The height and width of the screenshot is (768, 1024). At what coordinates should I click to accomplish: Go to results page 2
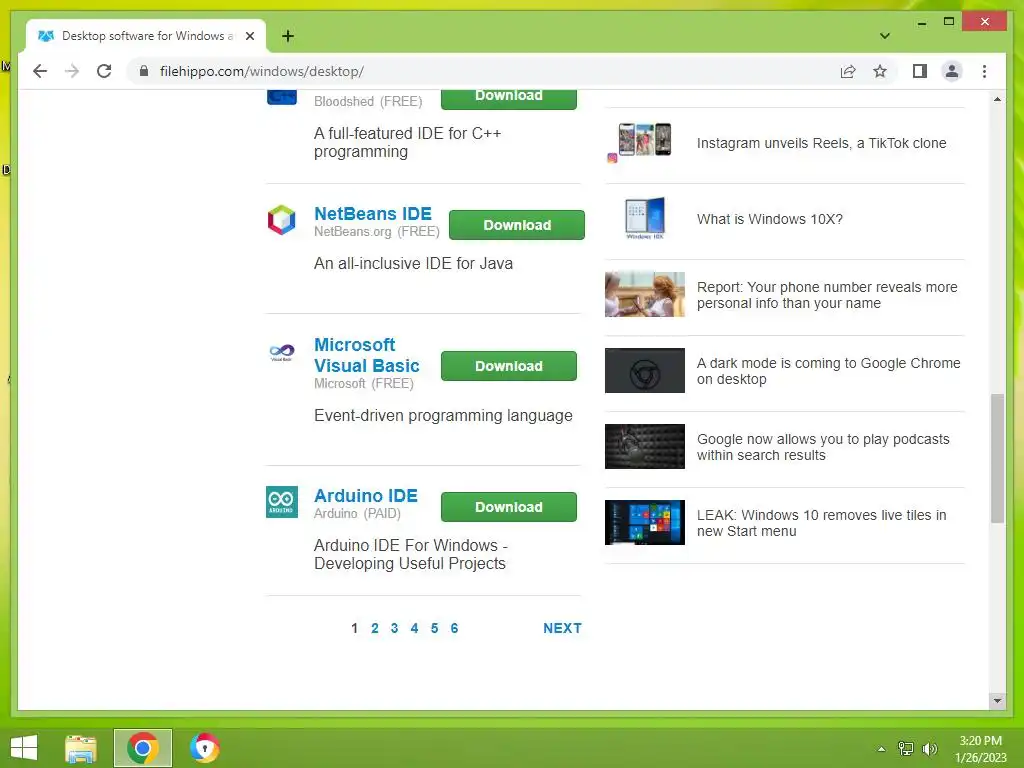(375, 628)
